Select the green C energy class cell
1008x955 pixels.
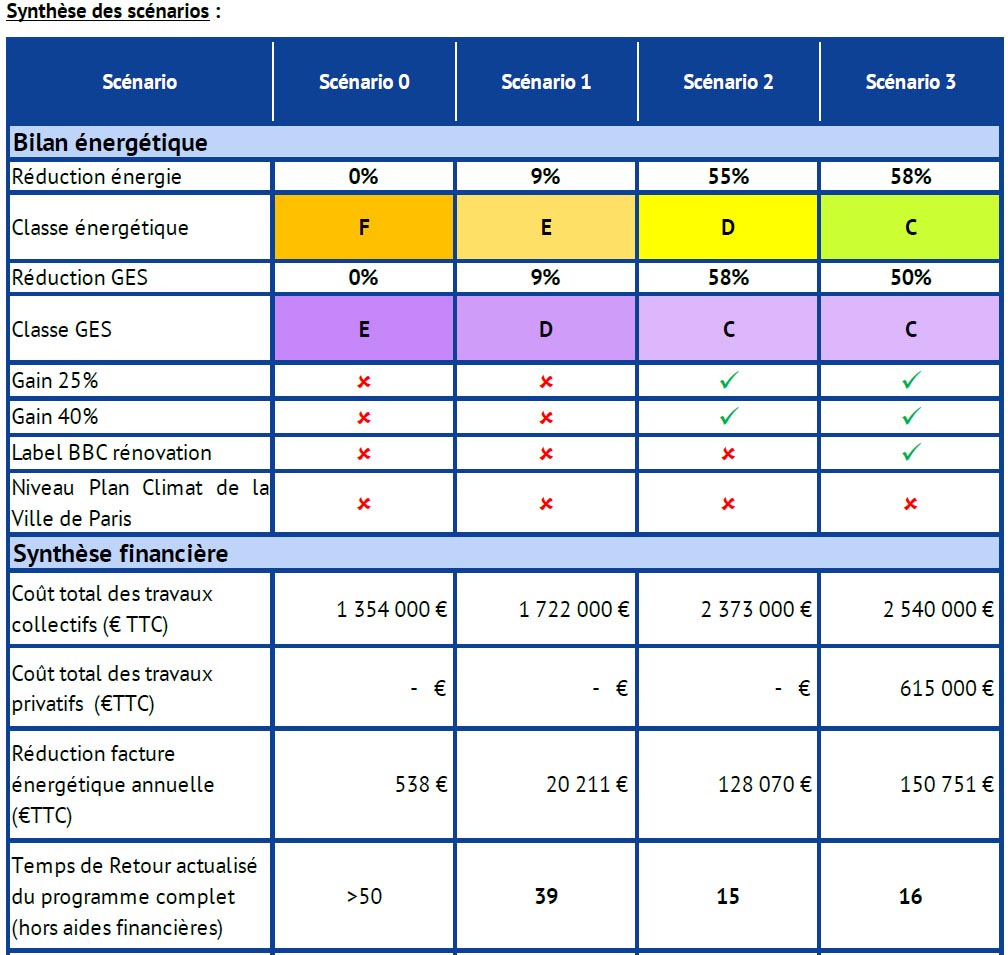pos(910,228)
